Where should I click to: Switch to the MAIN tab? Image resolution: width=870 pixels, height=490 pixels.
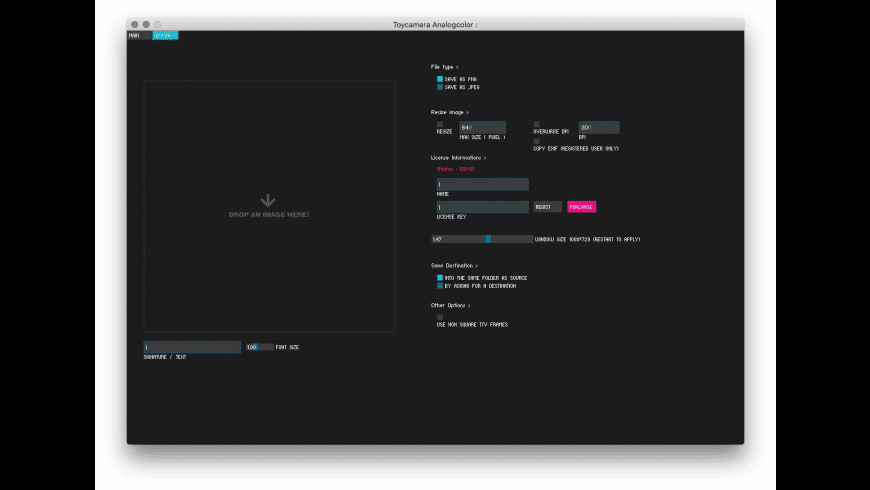point(139,36)
